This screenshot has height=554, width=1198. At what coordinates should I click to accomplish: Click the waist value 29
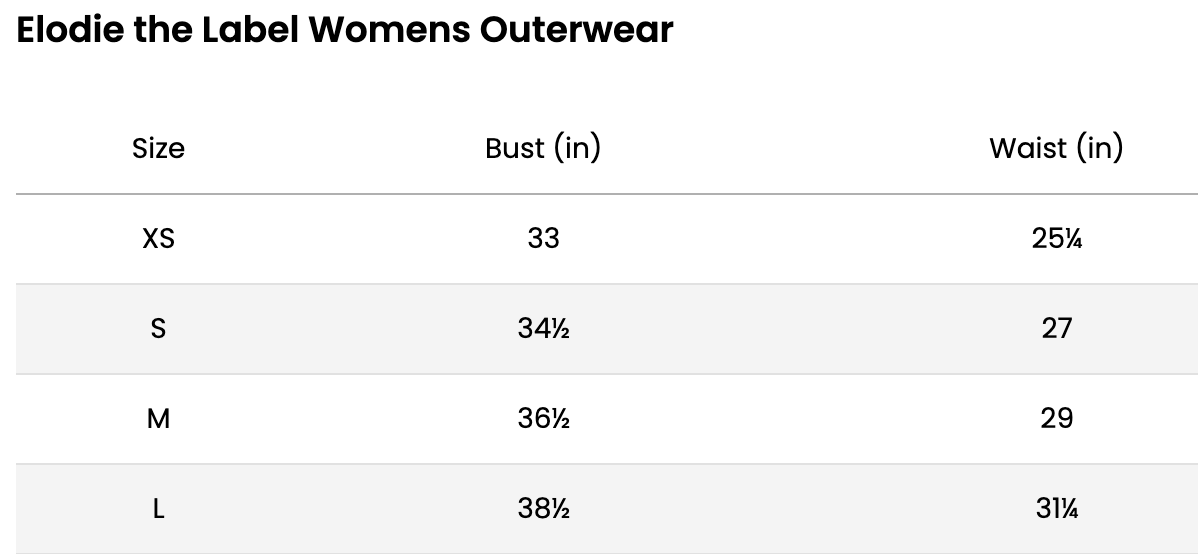(1056, 419)
